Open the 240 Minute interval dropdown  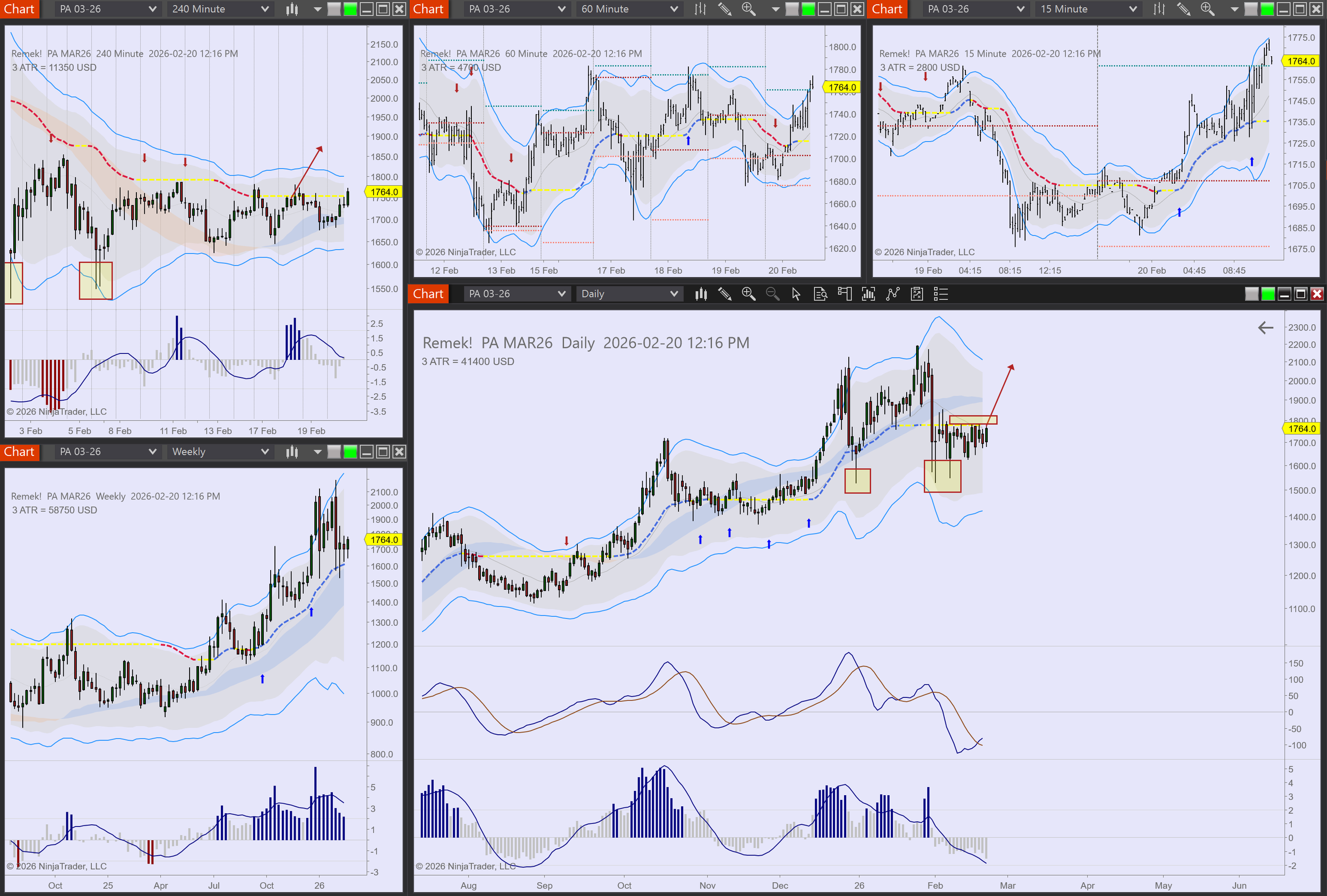pyautogui.click(x=220, y=9)
